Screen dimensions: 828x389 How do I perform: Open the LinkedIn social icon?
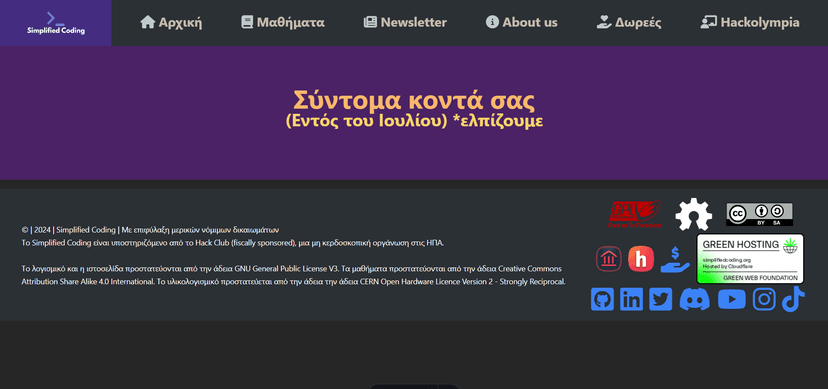tap(631, 299)
